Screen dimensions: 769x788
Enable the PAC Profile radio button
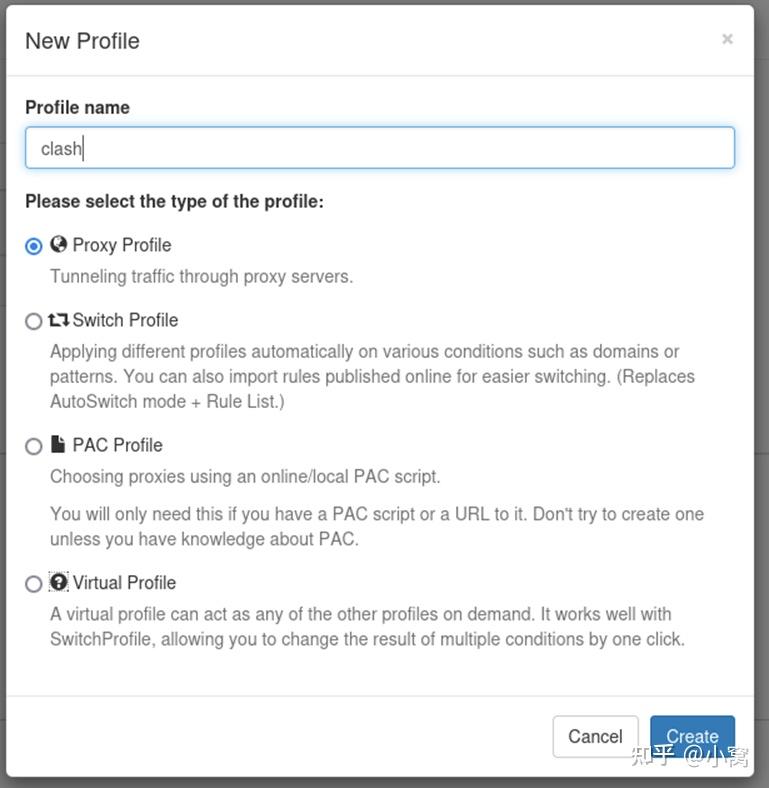coord(34,446)
